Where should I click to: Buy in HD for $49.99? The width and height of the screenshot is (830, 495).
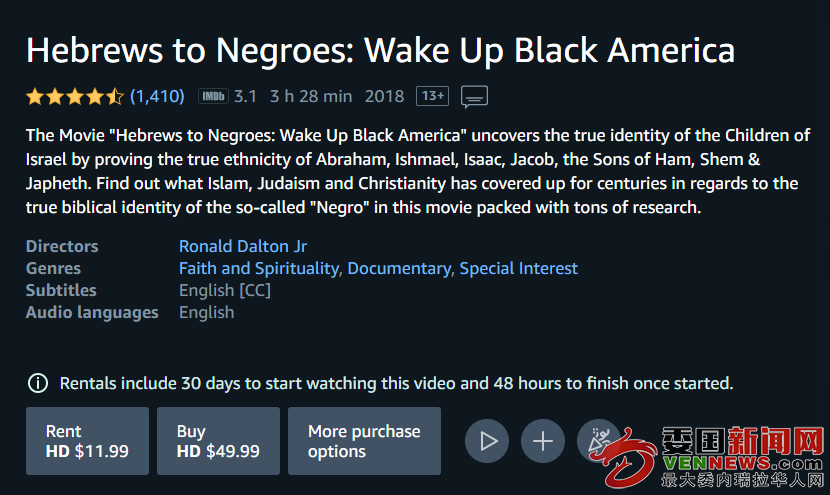point(218,441)
